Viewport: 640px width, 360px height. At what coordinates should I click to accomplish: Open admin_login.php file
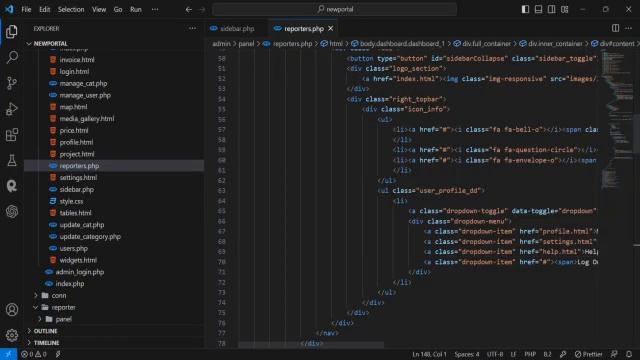coord(80,272)
